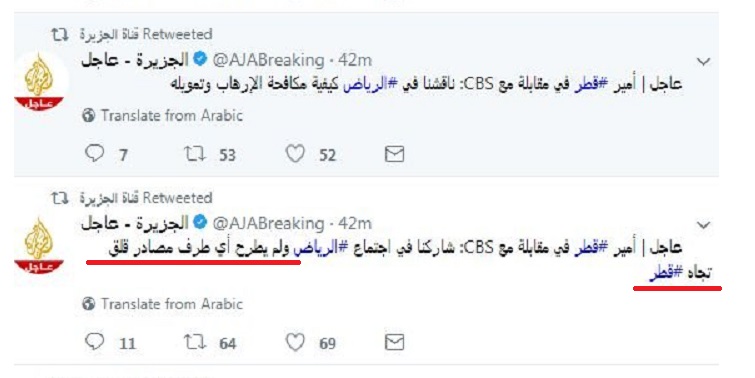755x378 pixels.
Task: Open second tweet's Al Jazeera avatar
Action: click(x=39, y=246)
